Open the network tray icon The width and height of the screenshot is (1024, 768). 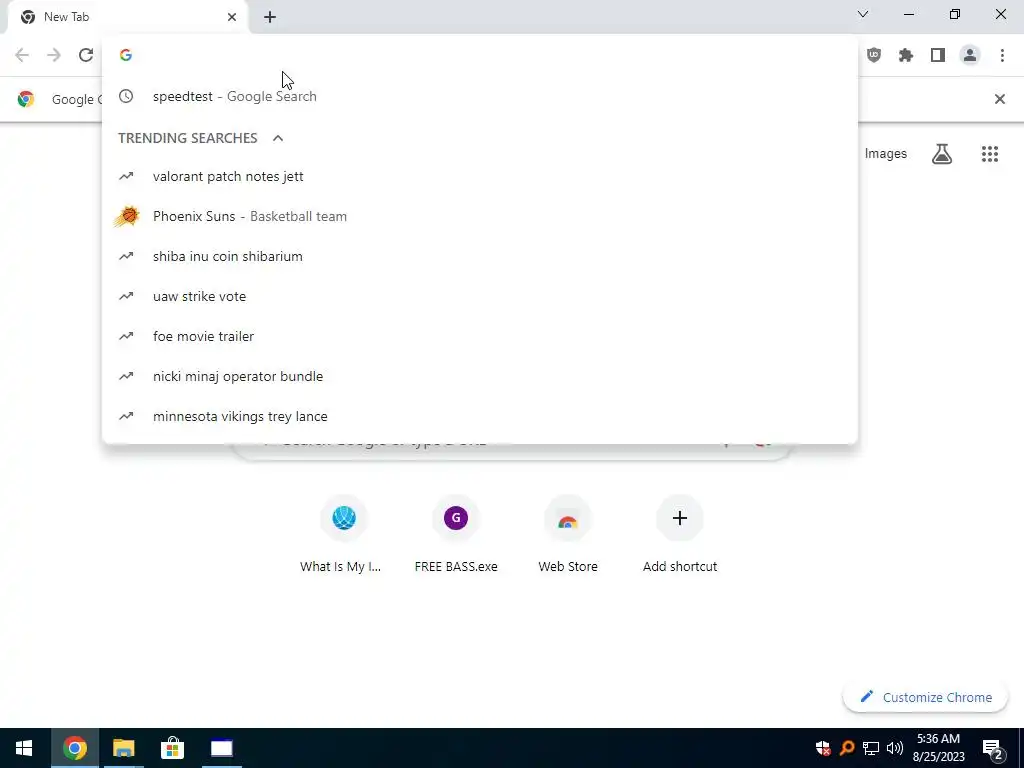tap(871, 748)
